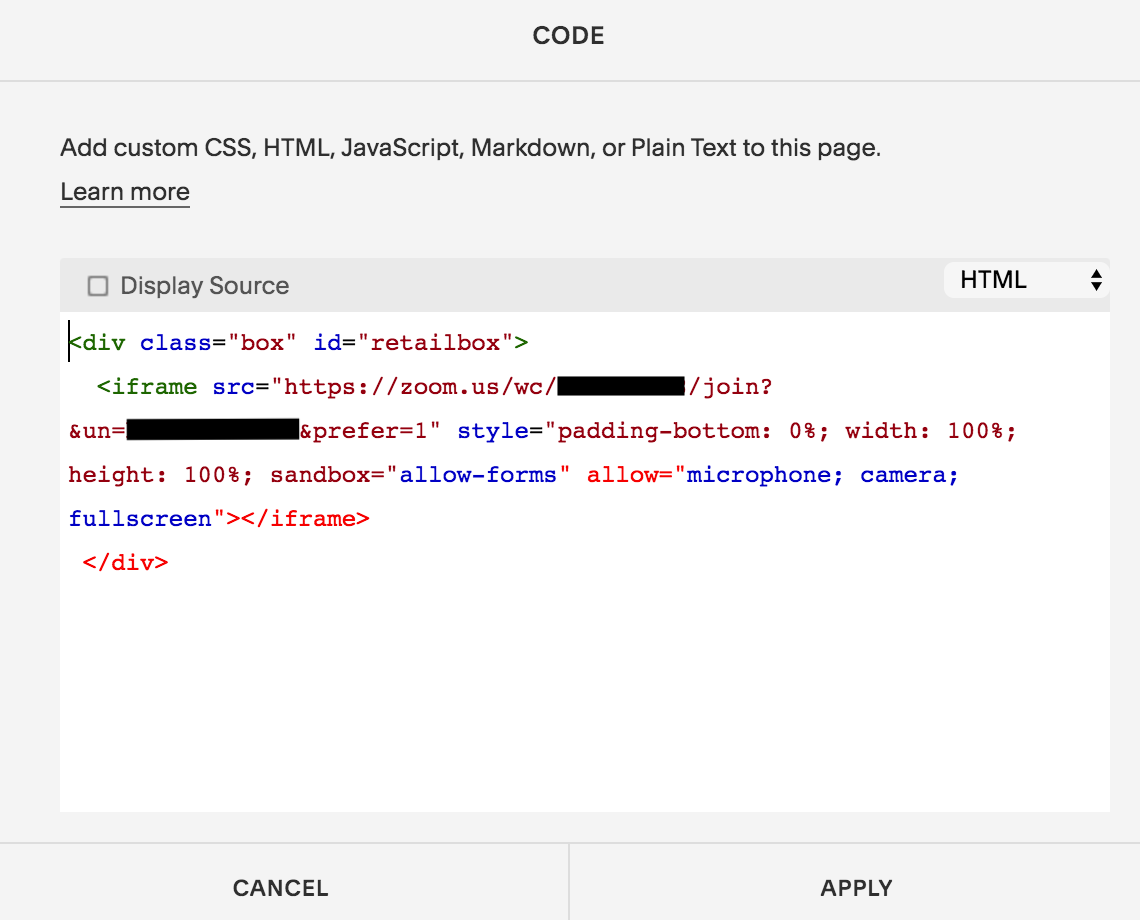
Task: Click the closing </div> tag
Action: tap(125, 562)
